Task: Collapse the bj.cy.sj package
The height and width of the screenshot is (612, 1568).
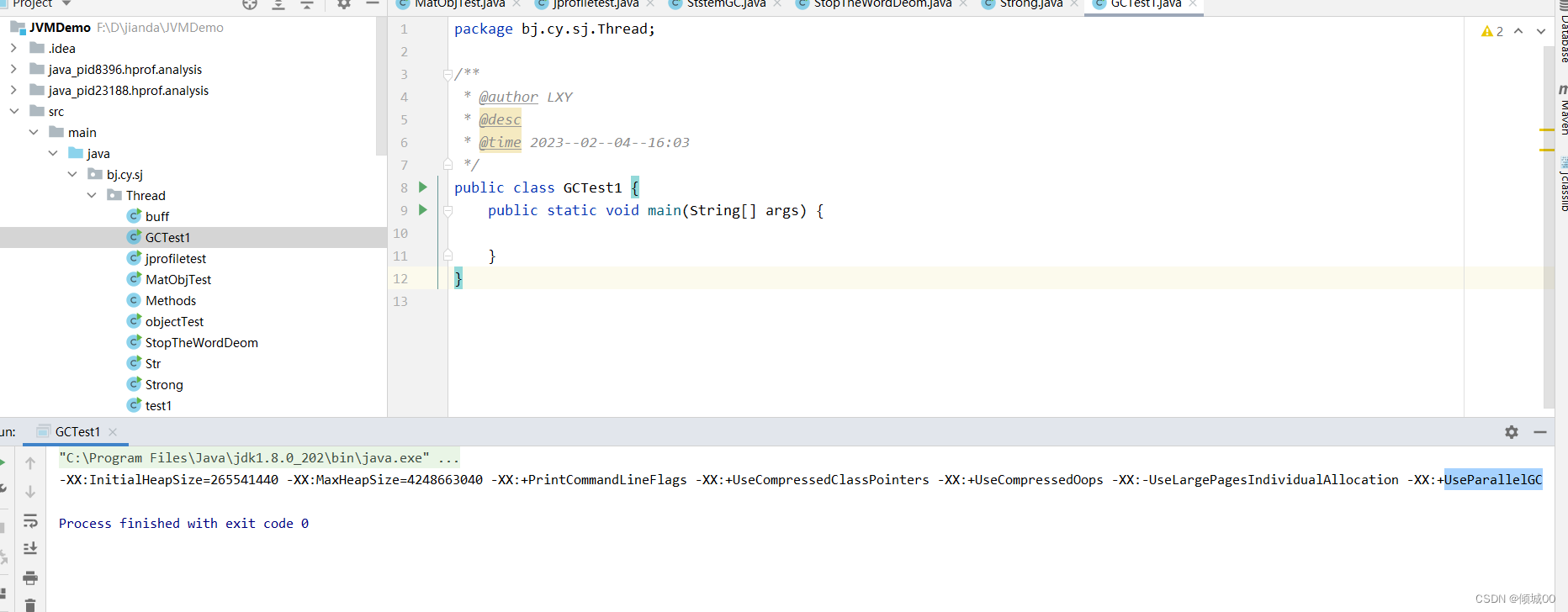Action: coord(72,174)
